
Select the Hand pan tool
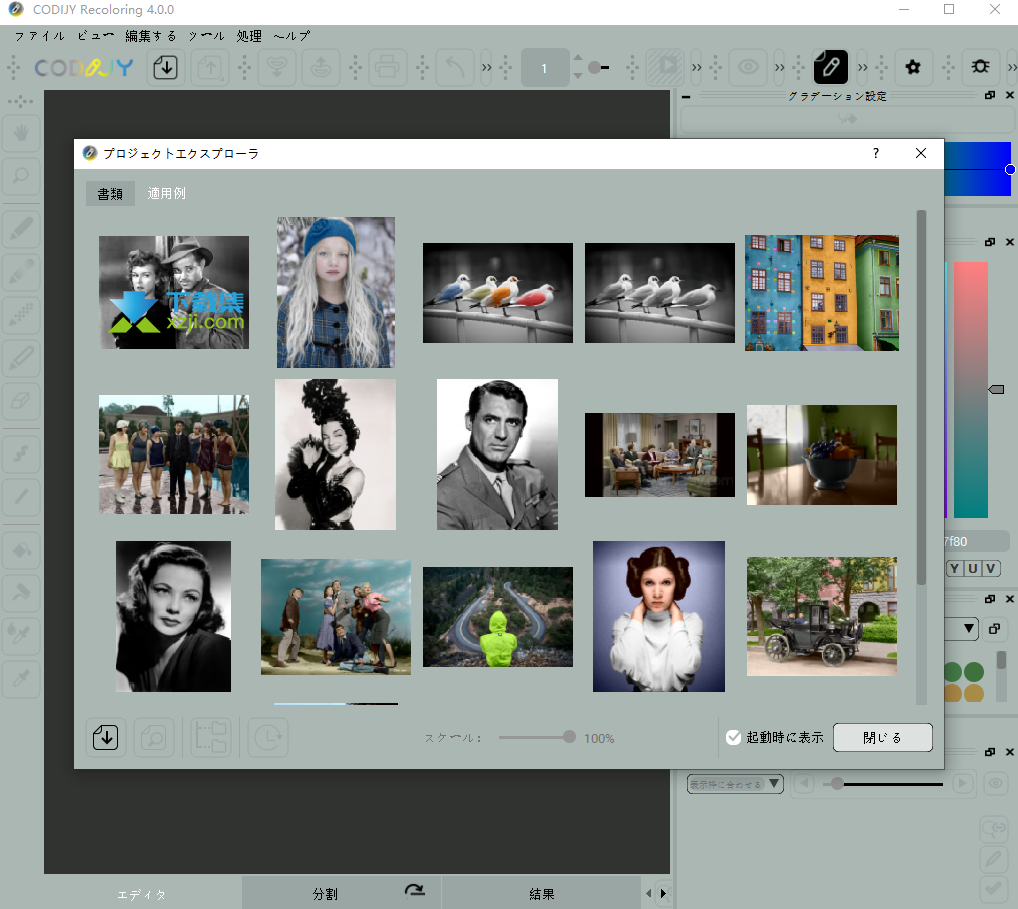pos(21,134)
